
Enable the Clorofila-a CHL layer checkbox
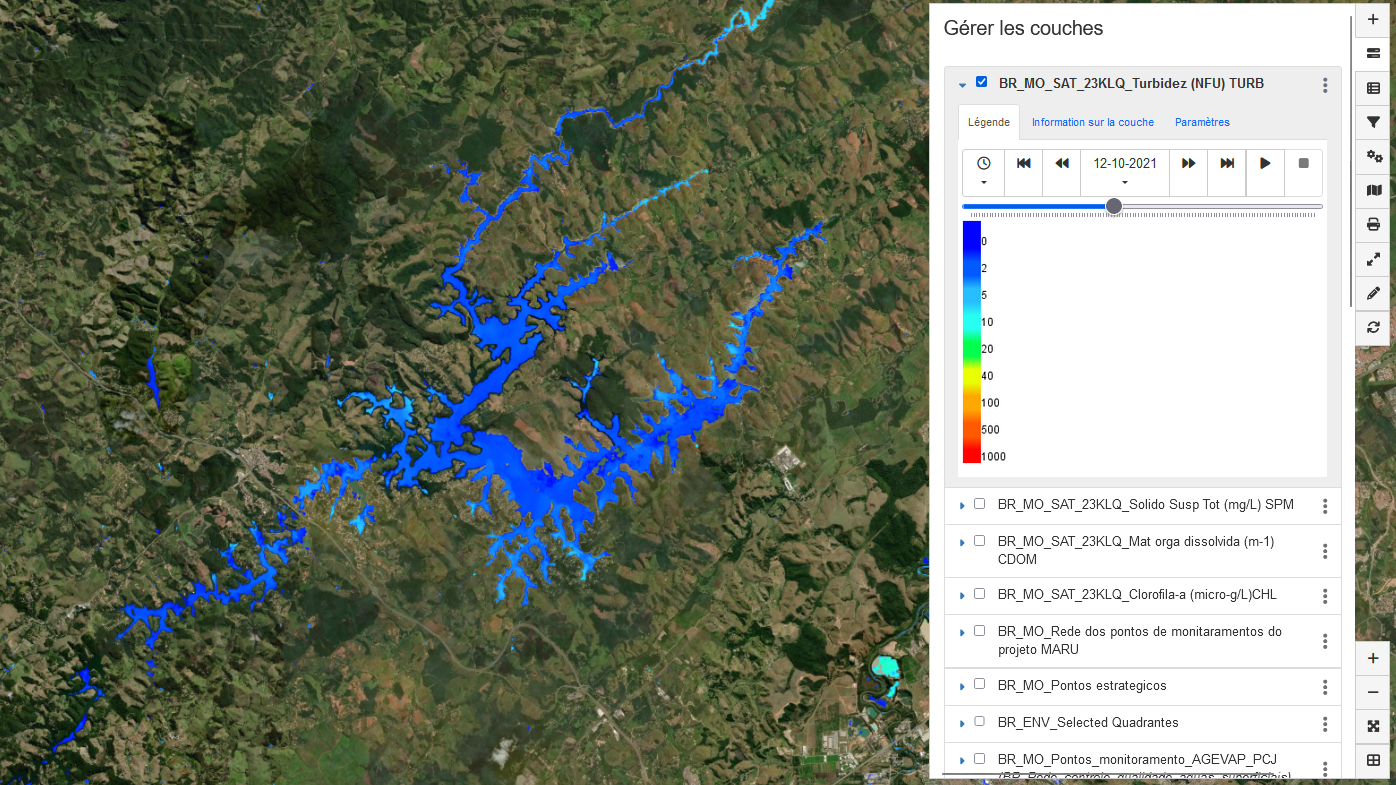point(980,593)
